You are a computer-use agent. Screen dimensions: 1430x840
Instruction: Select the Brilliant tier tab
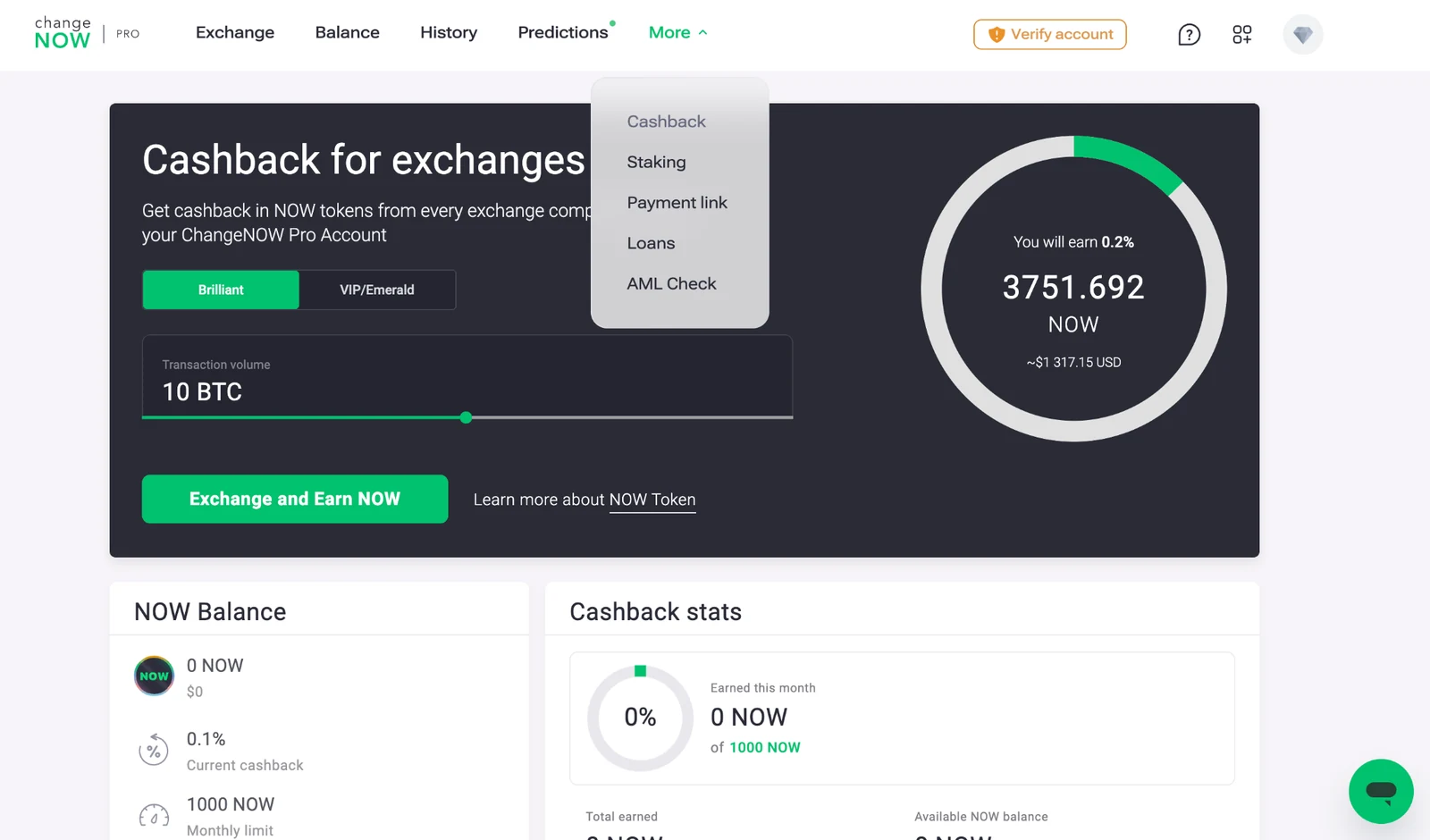(221, 290)
